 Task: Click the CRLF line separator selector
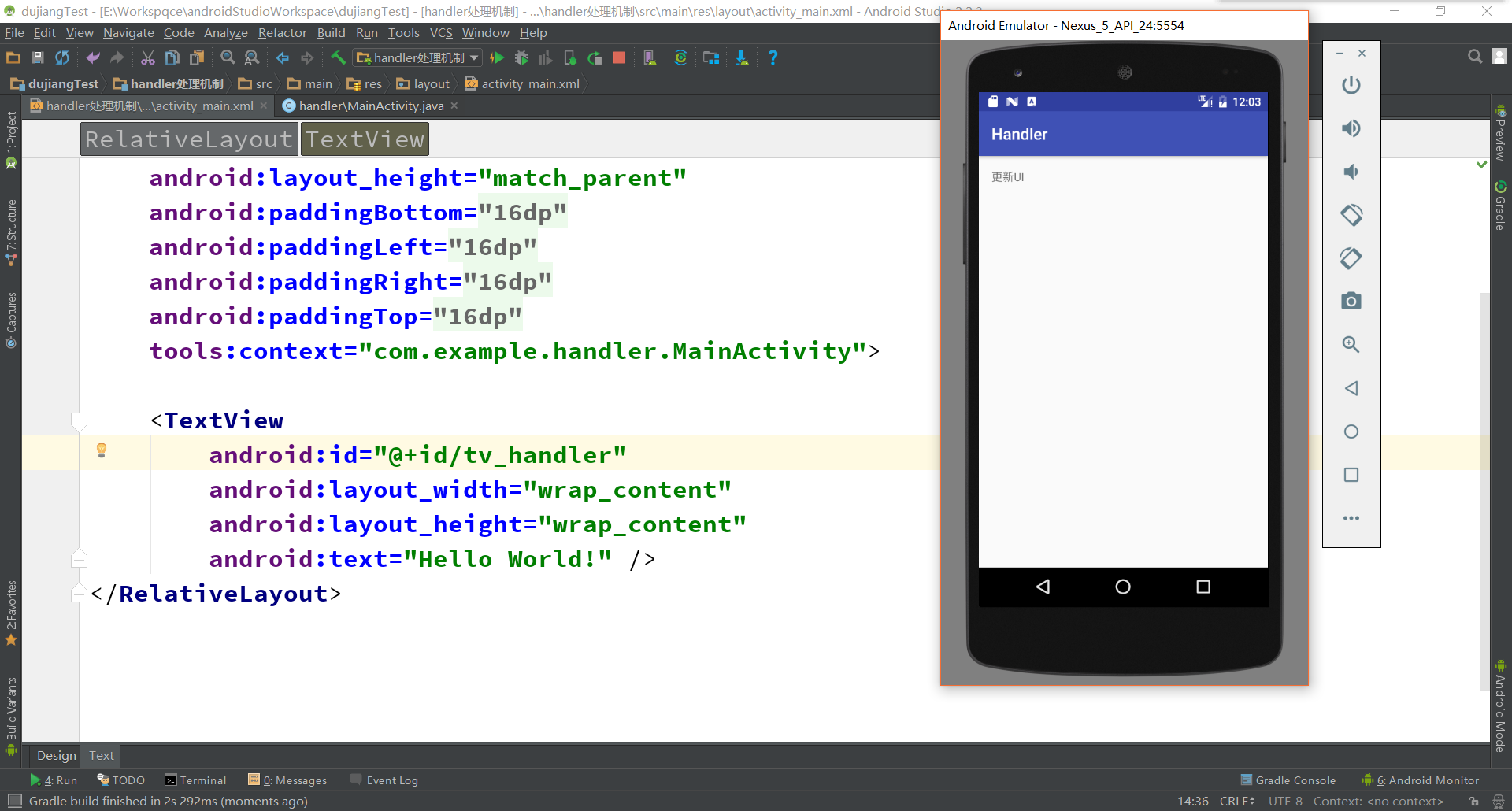point(1237,801)
